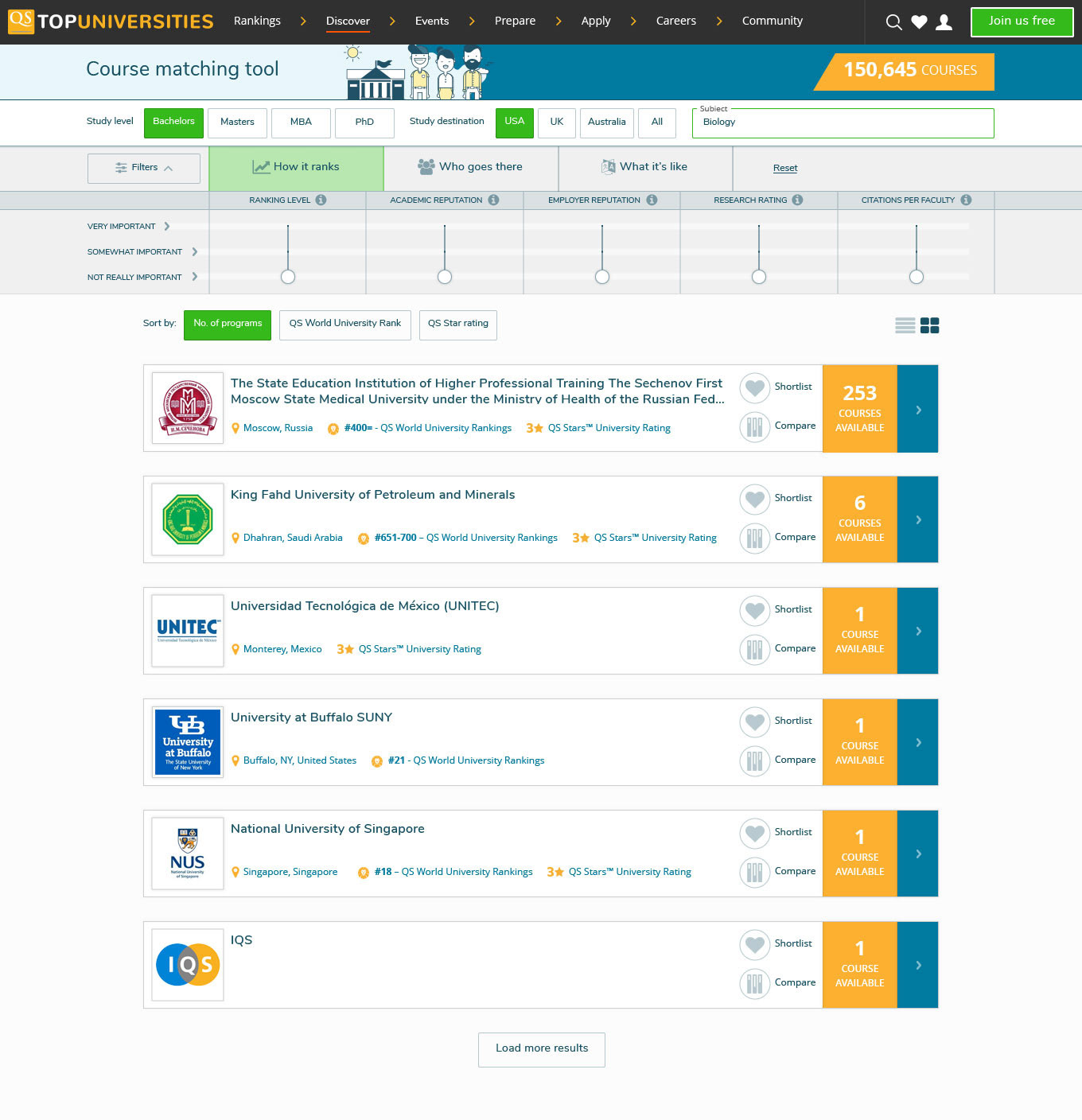Select Masters study level
This screenshot has width=1082, height=1120.
point(237,122)
